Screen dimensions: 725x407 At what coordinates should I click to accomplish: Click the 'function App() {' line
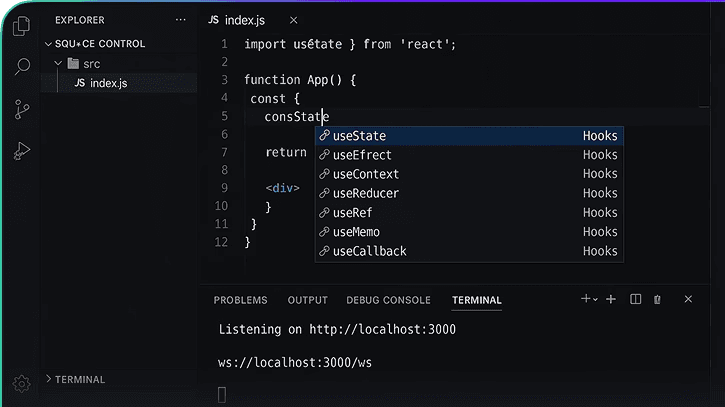point(300,80)
